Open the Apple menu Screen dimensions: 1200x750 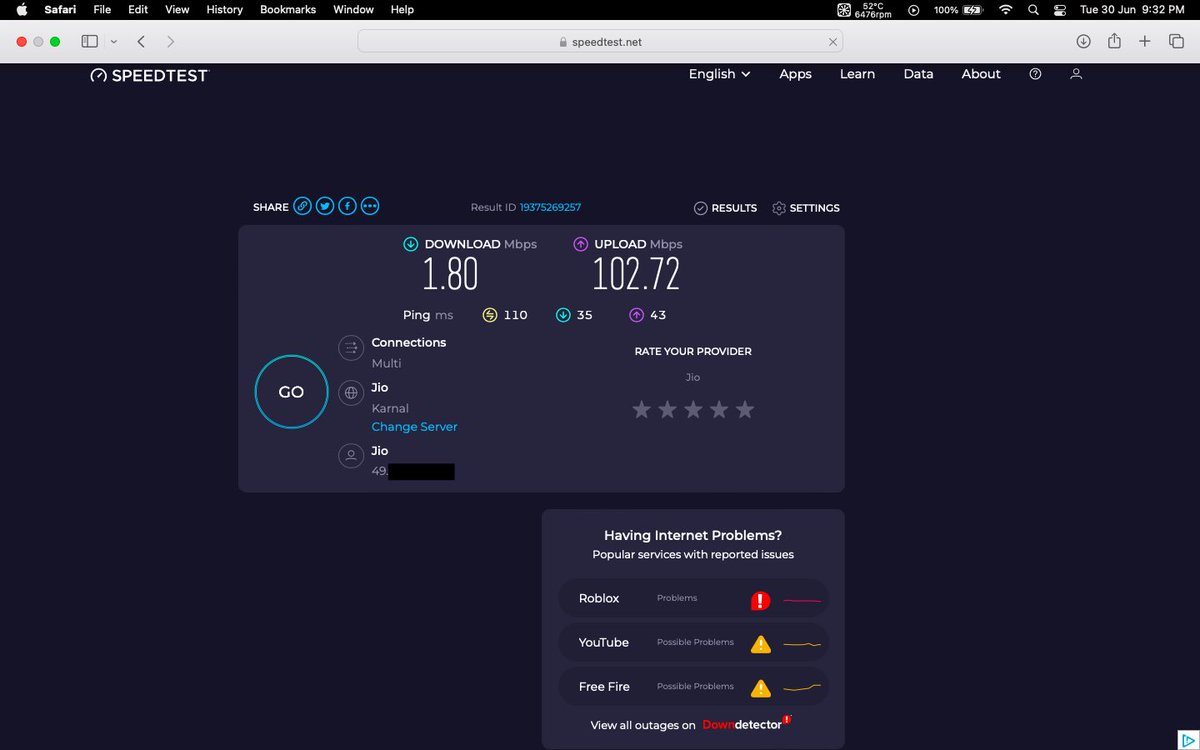22,9
